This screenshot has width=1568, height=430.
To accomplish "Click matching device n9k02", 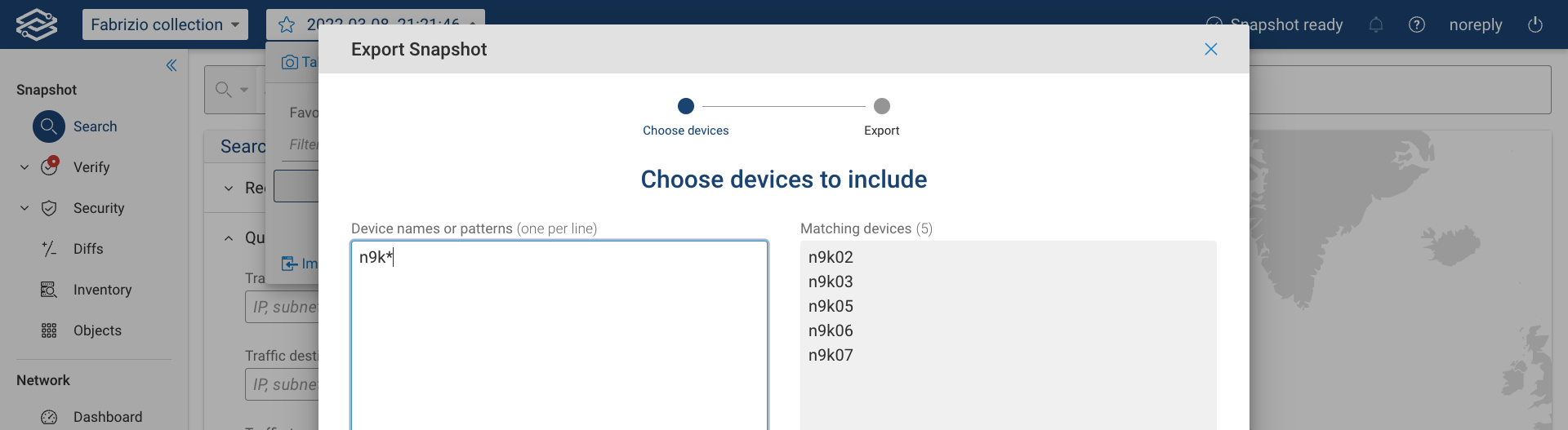I will pos(831,257).
